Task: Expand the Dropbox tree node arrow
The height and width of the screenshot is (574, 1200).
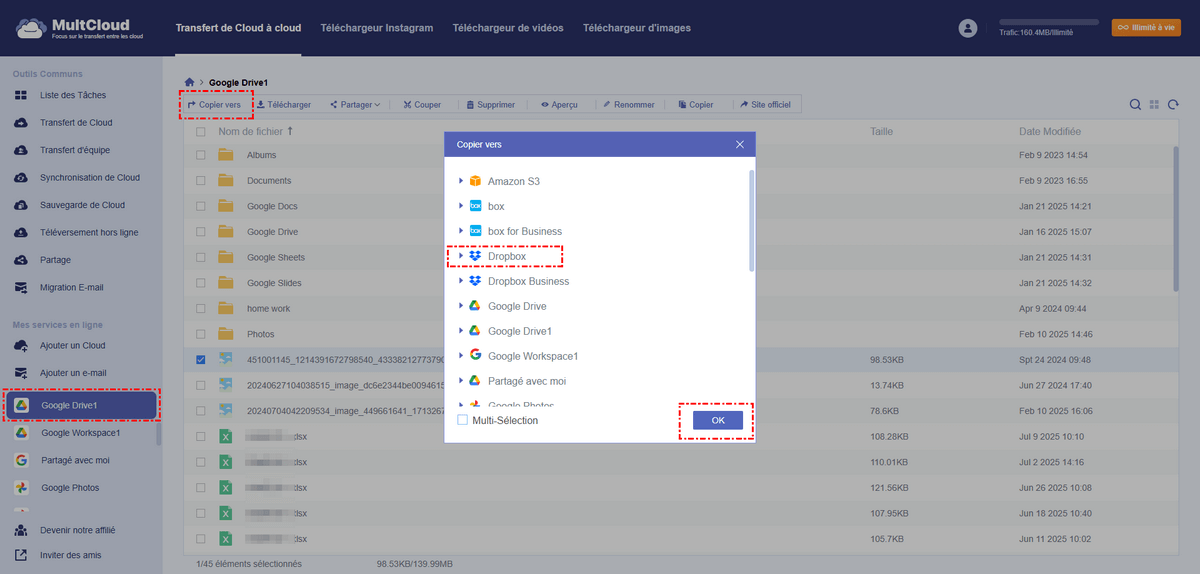Action: (x=461, y=256)
